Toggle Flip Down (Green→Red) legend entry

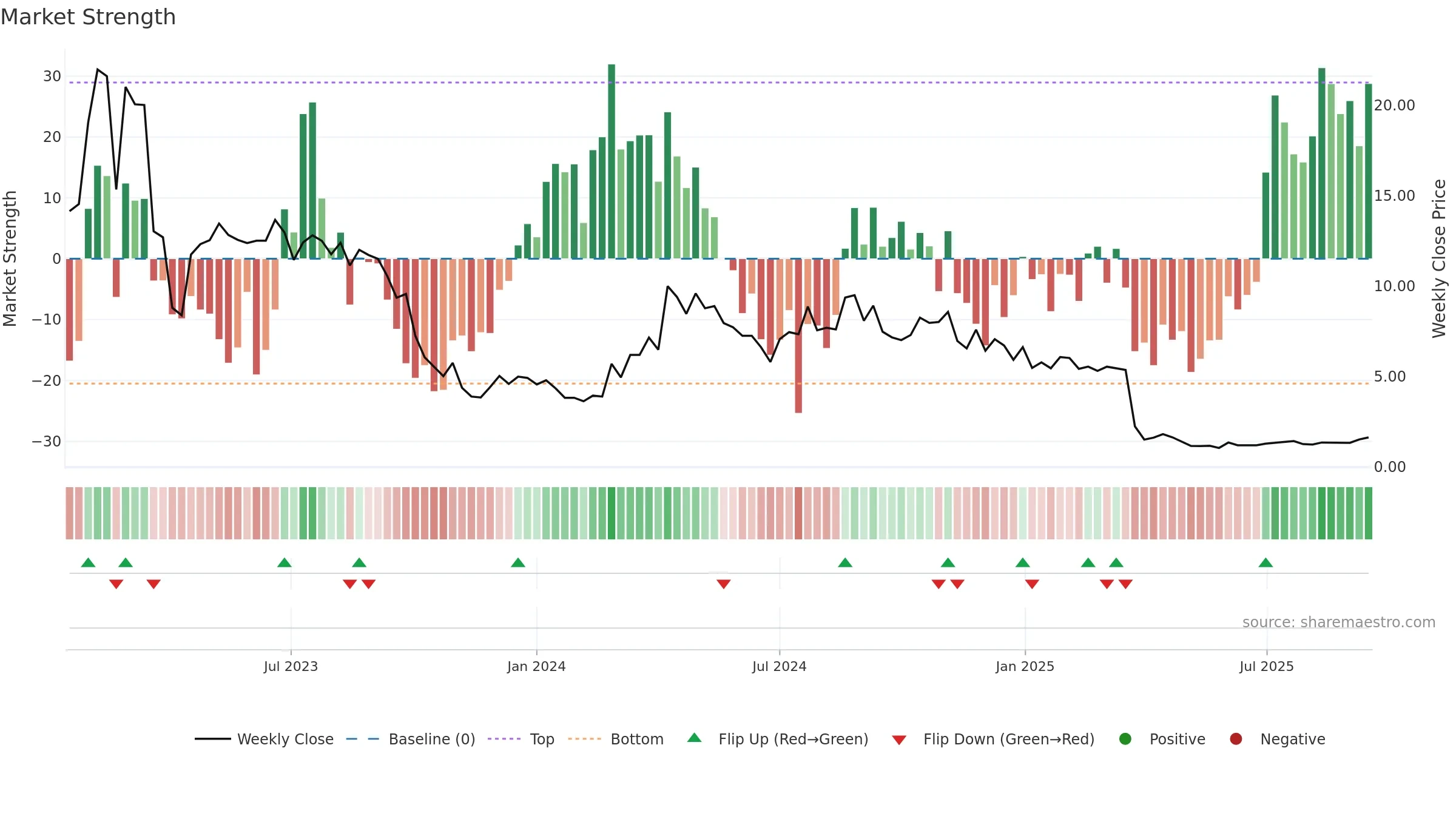(x=993, y=739)
